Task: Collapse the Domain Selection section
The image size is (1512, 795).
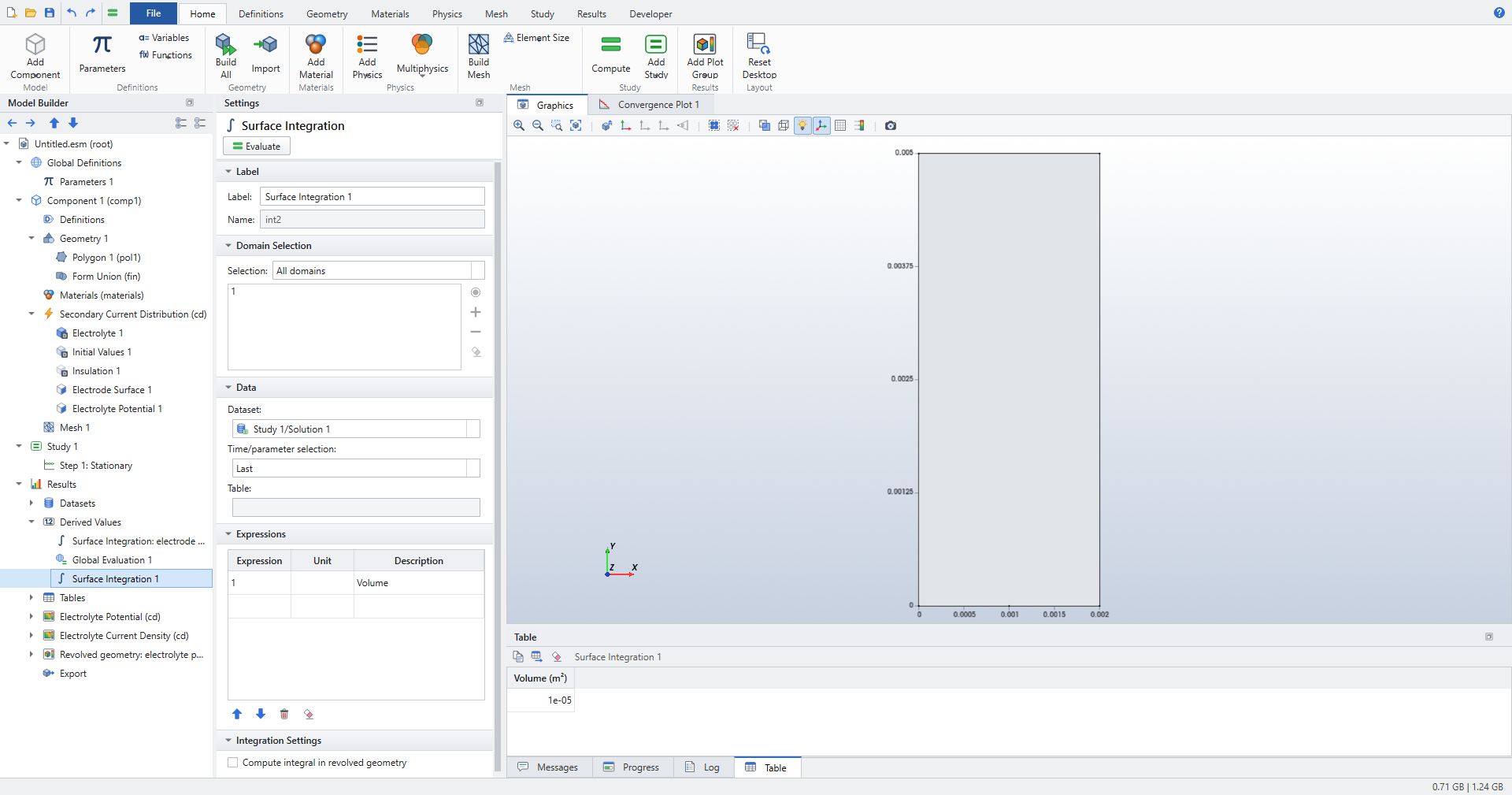Action: pos(228,246)
